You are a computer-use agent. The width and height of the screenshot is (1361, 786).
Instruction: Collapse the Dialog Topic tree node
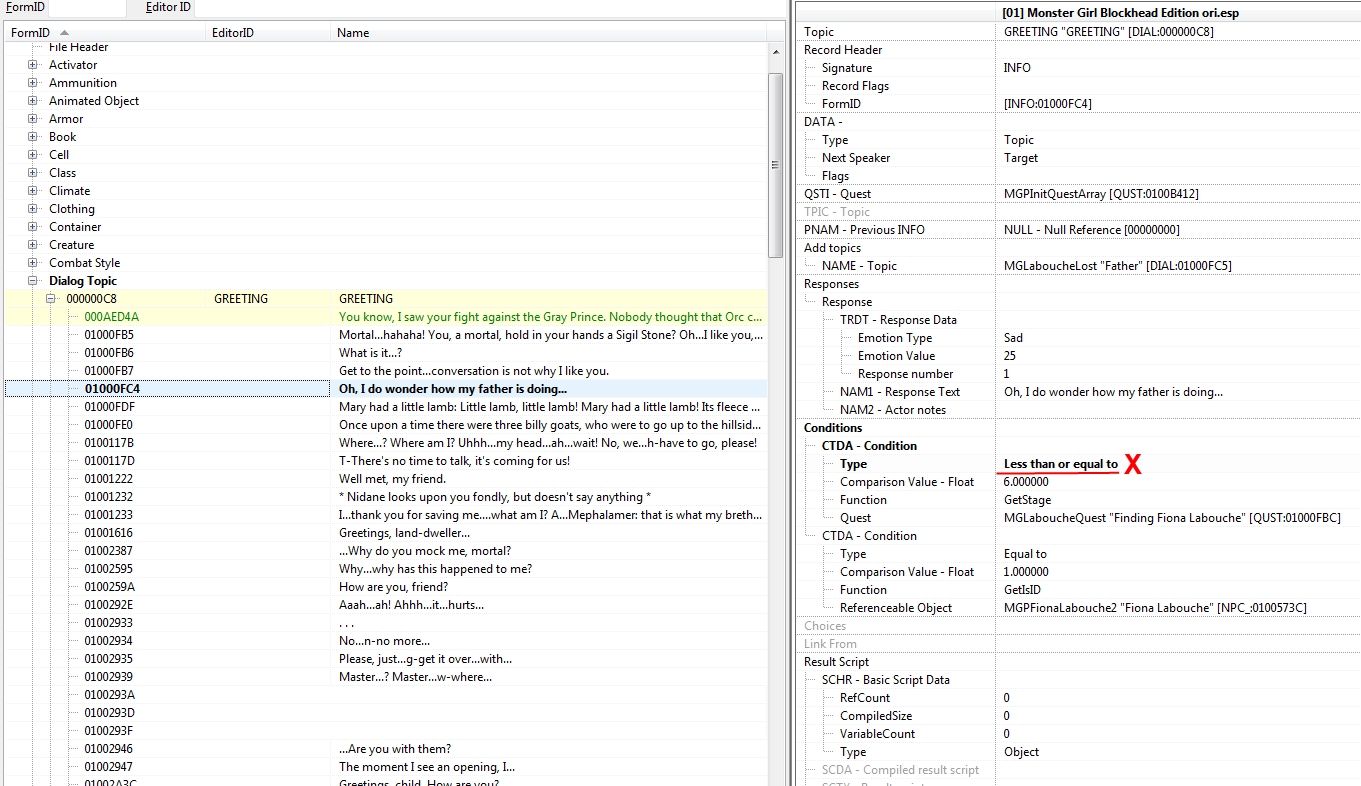coord(33,281)
